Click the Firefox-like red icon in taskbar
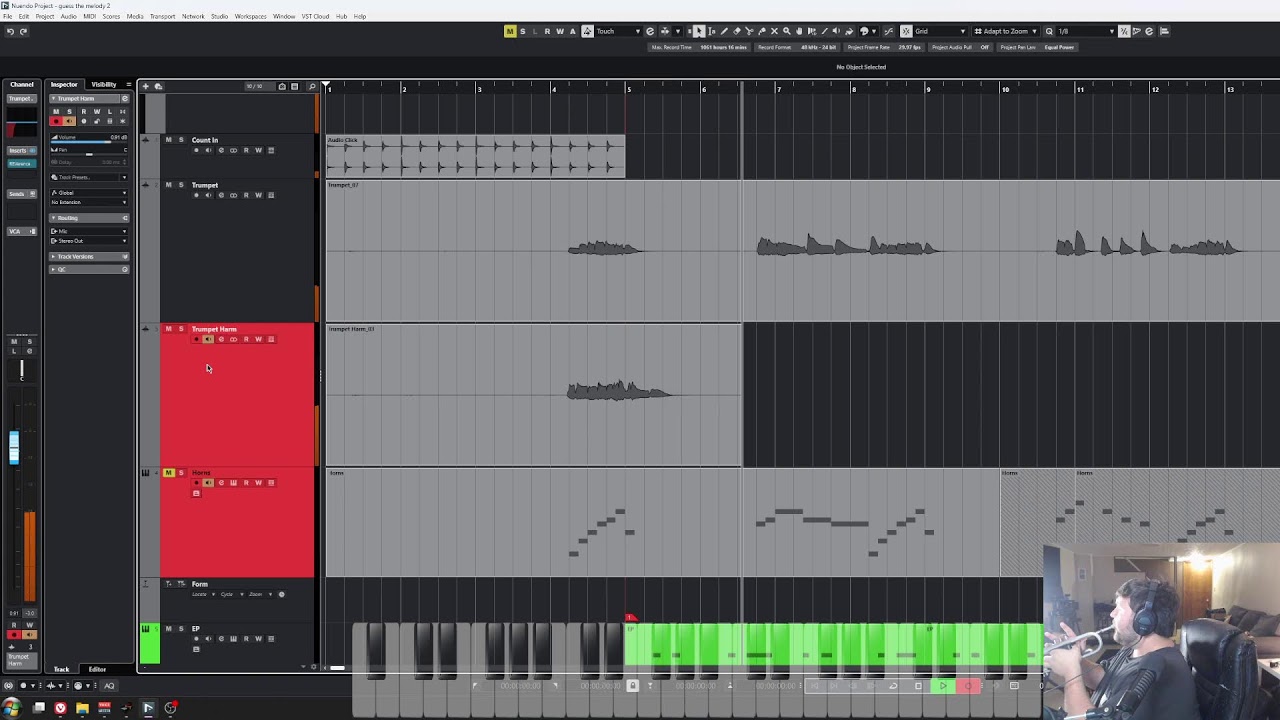The height and width of the screenshot is (720, 1280). [x=60, y=708]
